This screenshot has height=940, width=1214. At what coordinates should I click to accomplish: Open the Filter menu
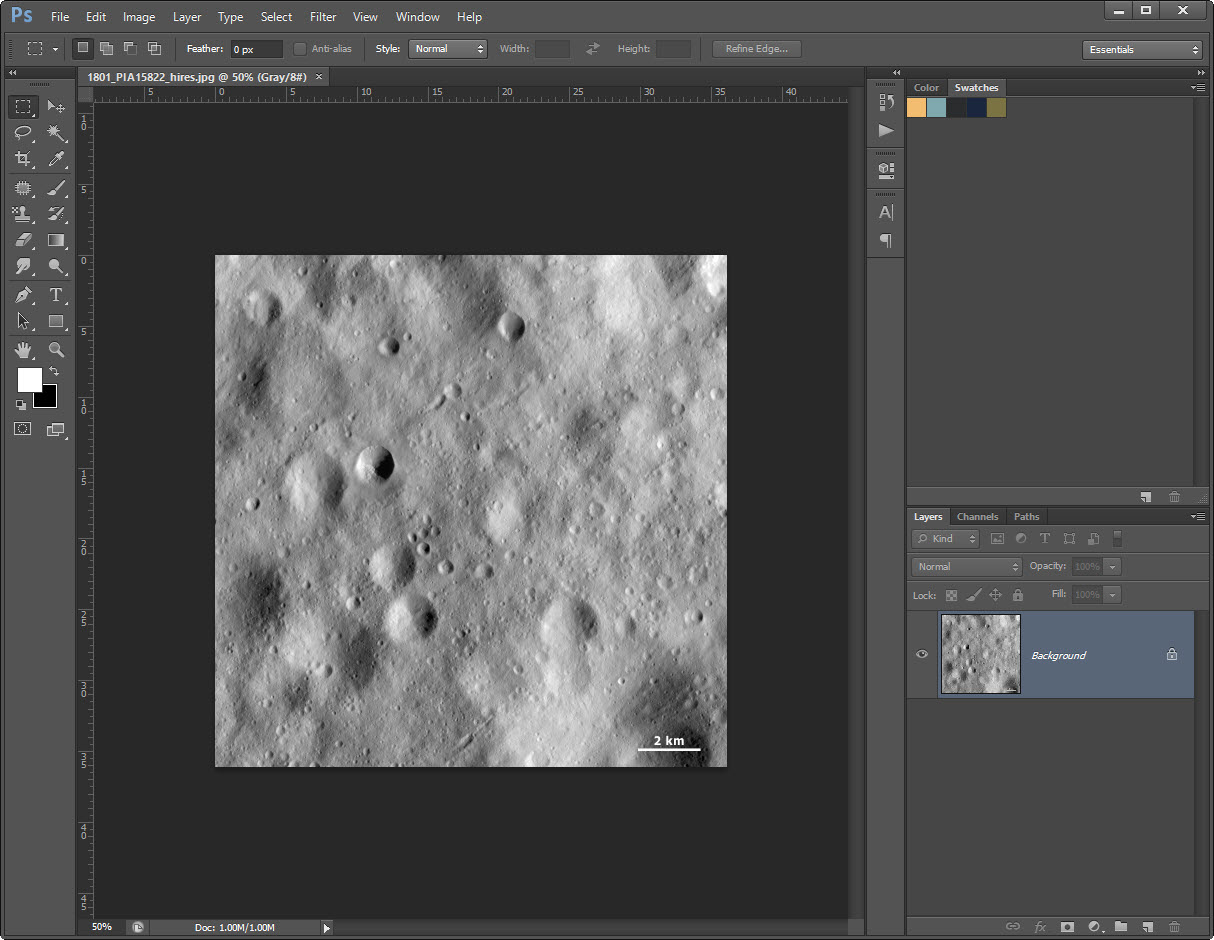point(323,17)
